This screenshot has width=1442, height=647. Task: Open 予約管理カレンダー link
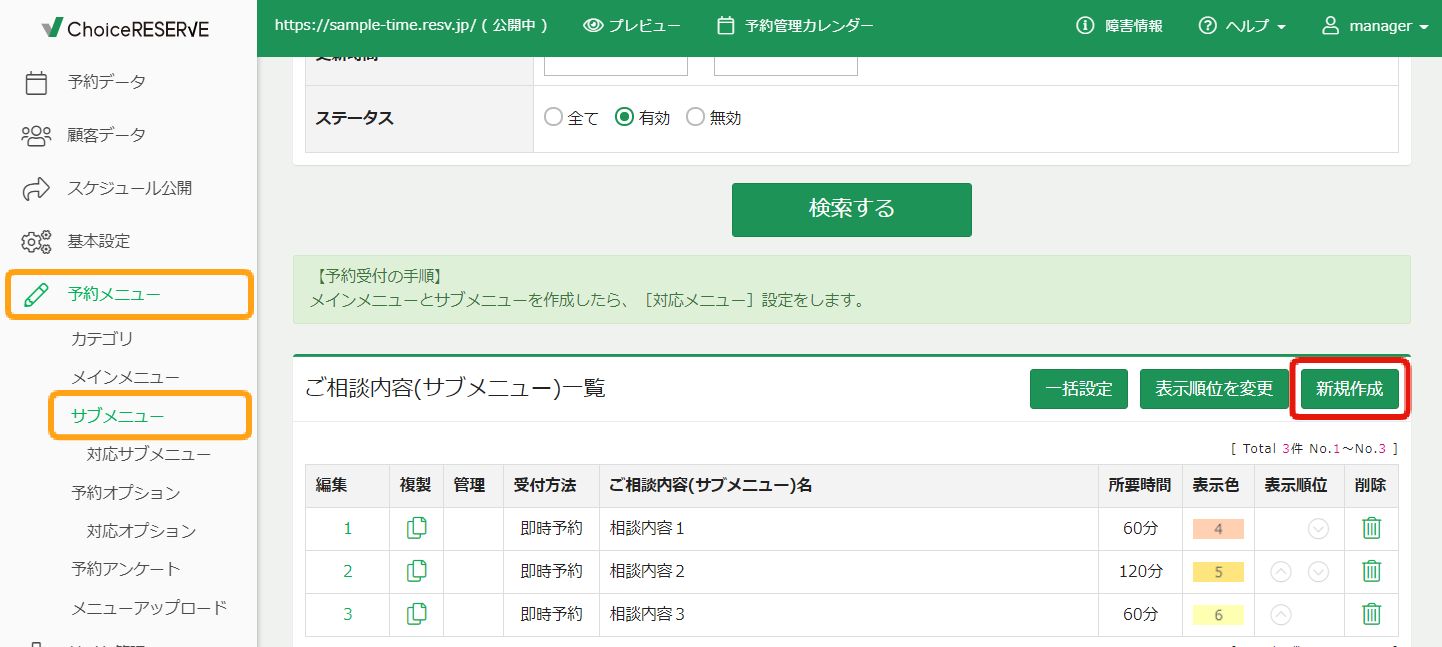tap(795, 26)
